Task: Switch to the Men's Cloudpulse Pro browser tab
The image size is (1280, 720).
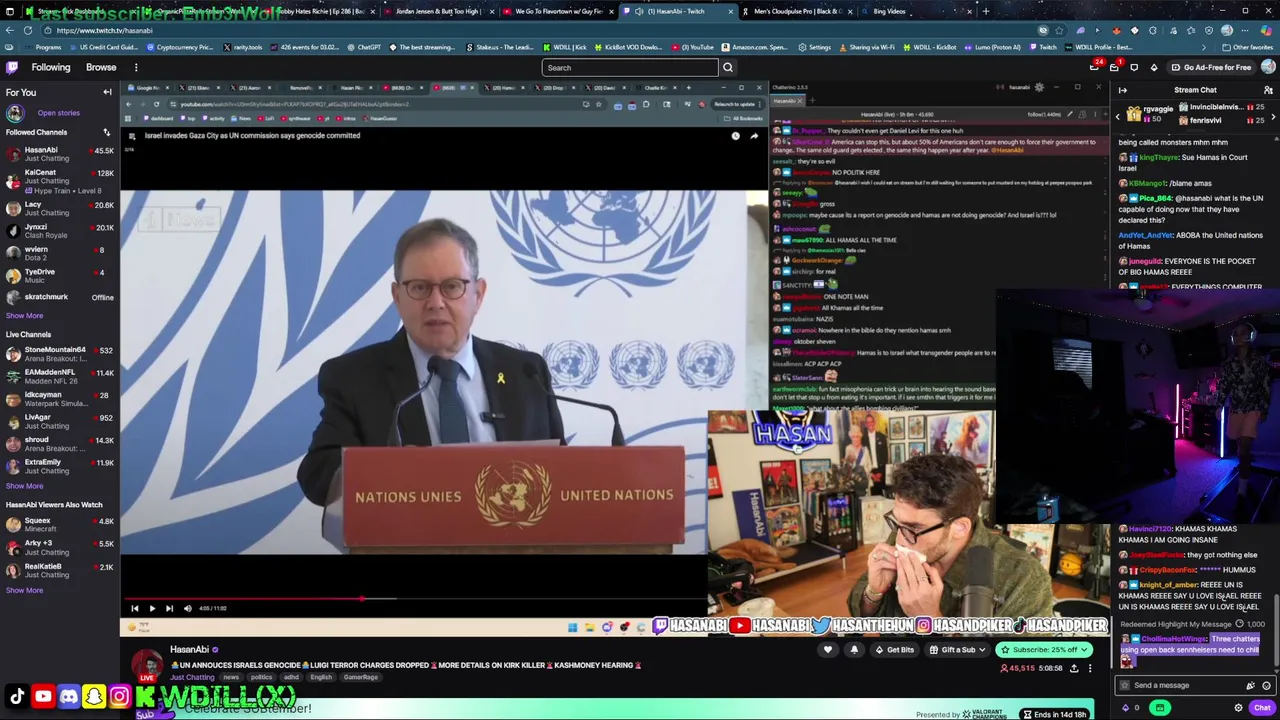Action: 796,11
